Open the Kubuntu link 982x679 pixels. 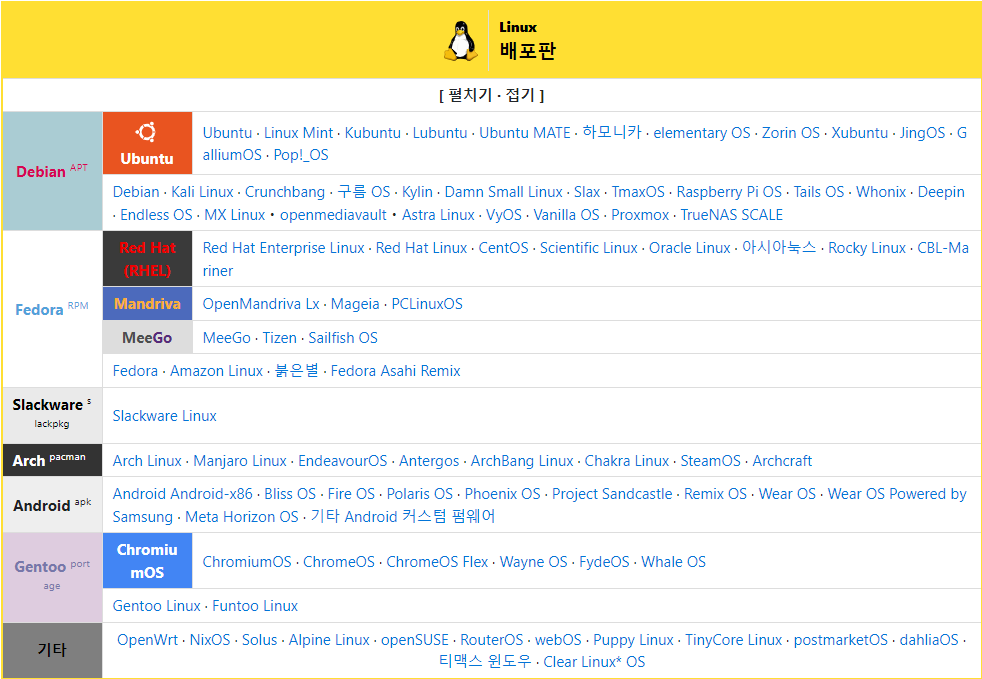373,133
